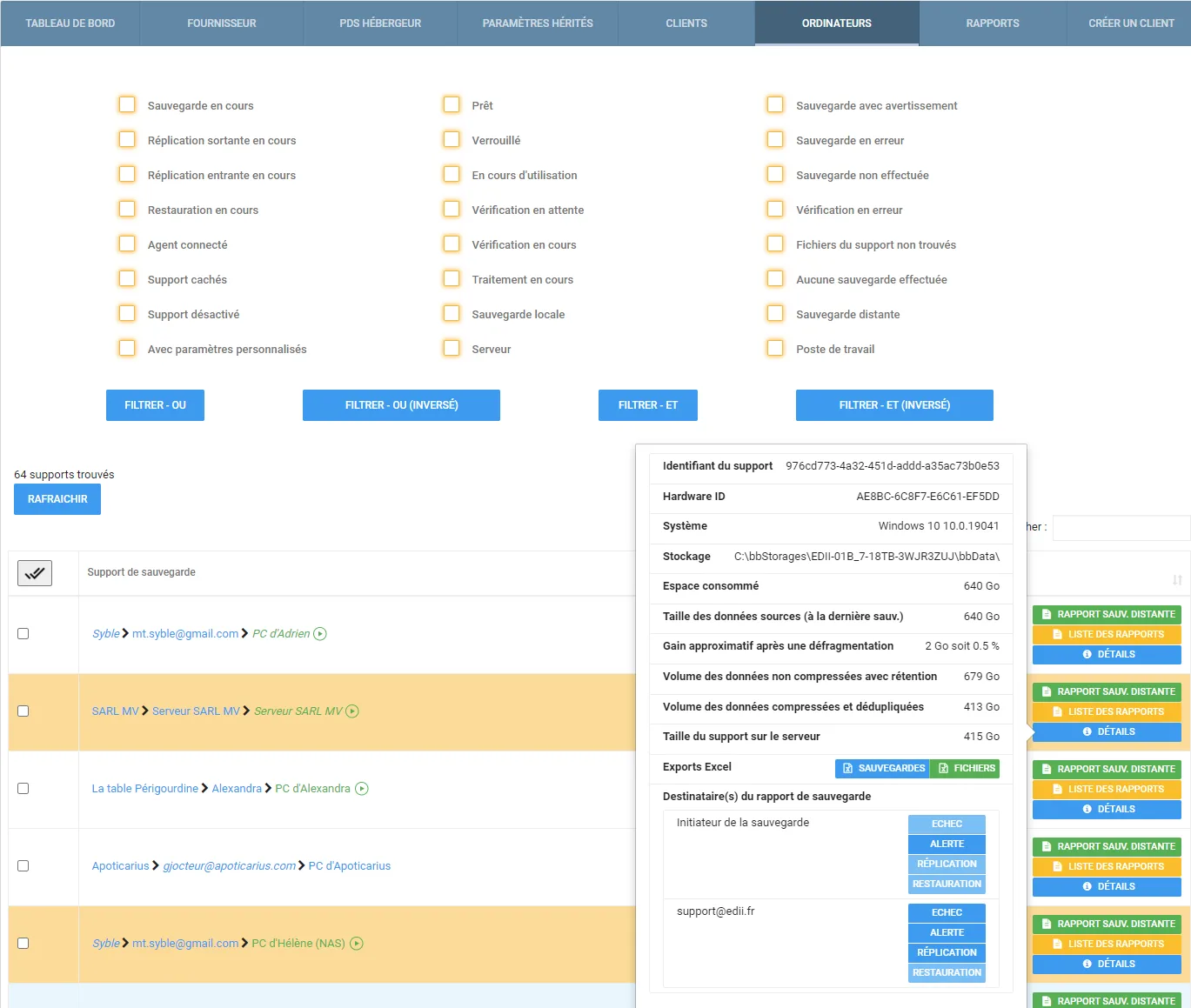Toggle RESTAURATION for Initiateur de la sauvegarde
Image resolution: width=1191 pixels, height=1008 pixels.
[x=947, y=885]
